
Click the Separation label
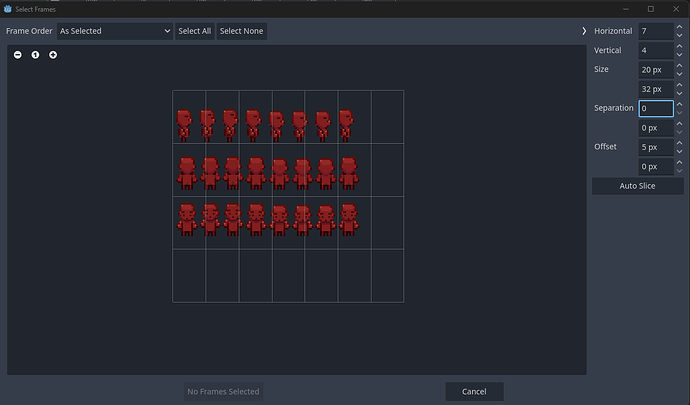pos(613,108)
